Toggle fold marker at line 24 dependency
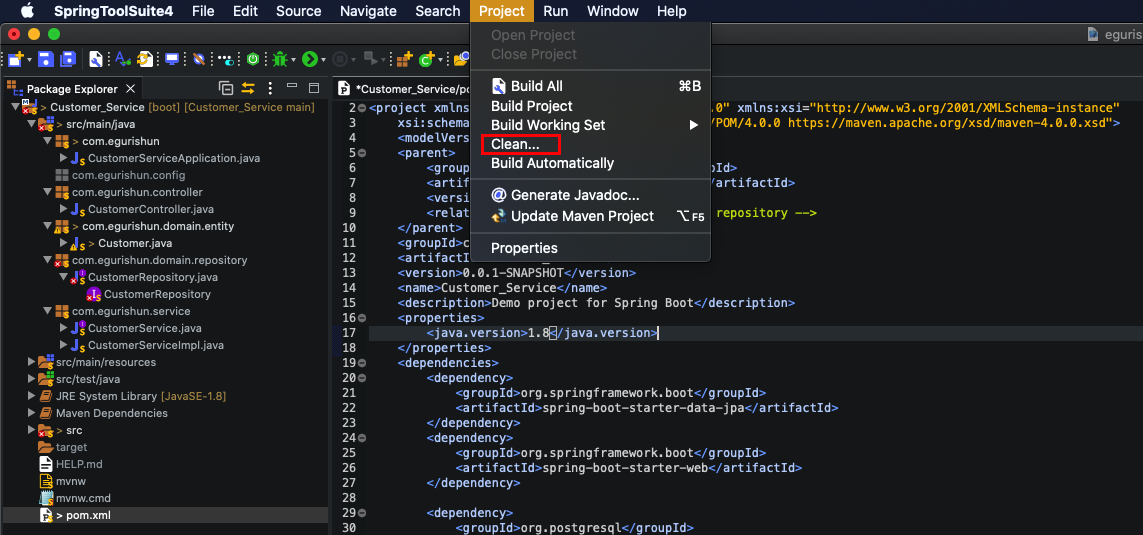1143x535 pixels. click(x=362, y=437)
